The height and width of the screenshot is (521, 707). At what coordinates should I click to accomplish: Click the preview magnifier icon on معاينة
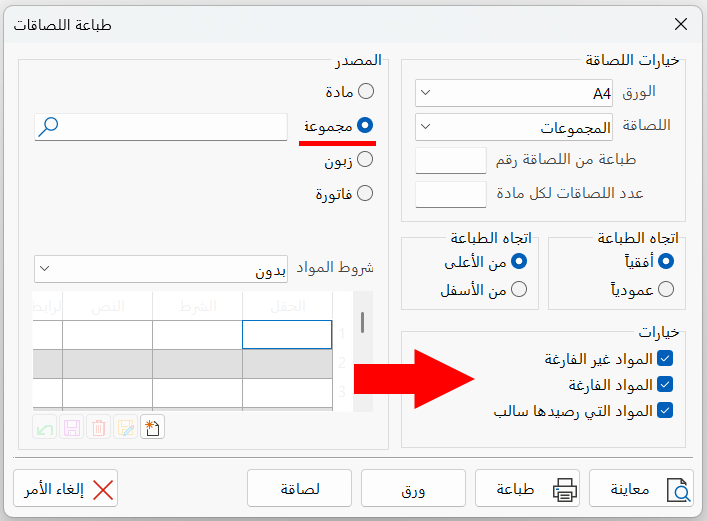[x=679, y=490]
